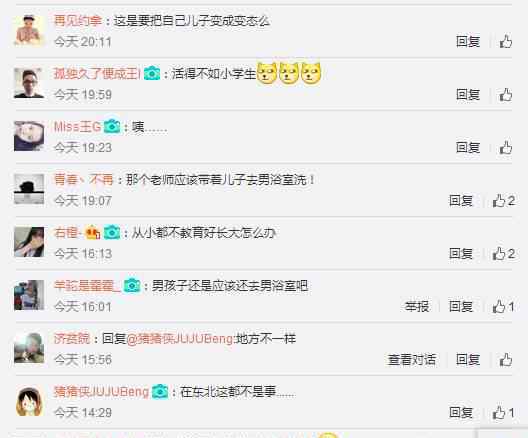The image size is (528, 438).
Task: Like the comment posted at 今天 20:11
Action: tap(506, 41)
